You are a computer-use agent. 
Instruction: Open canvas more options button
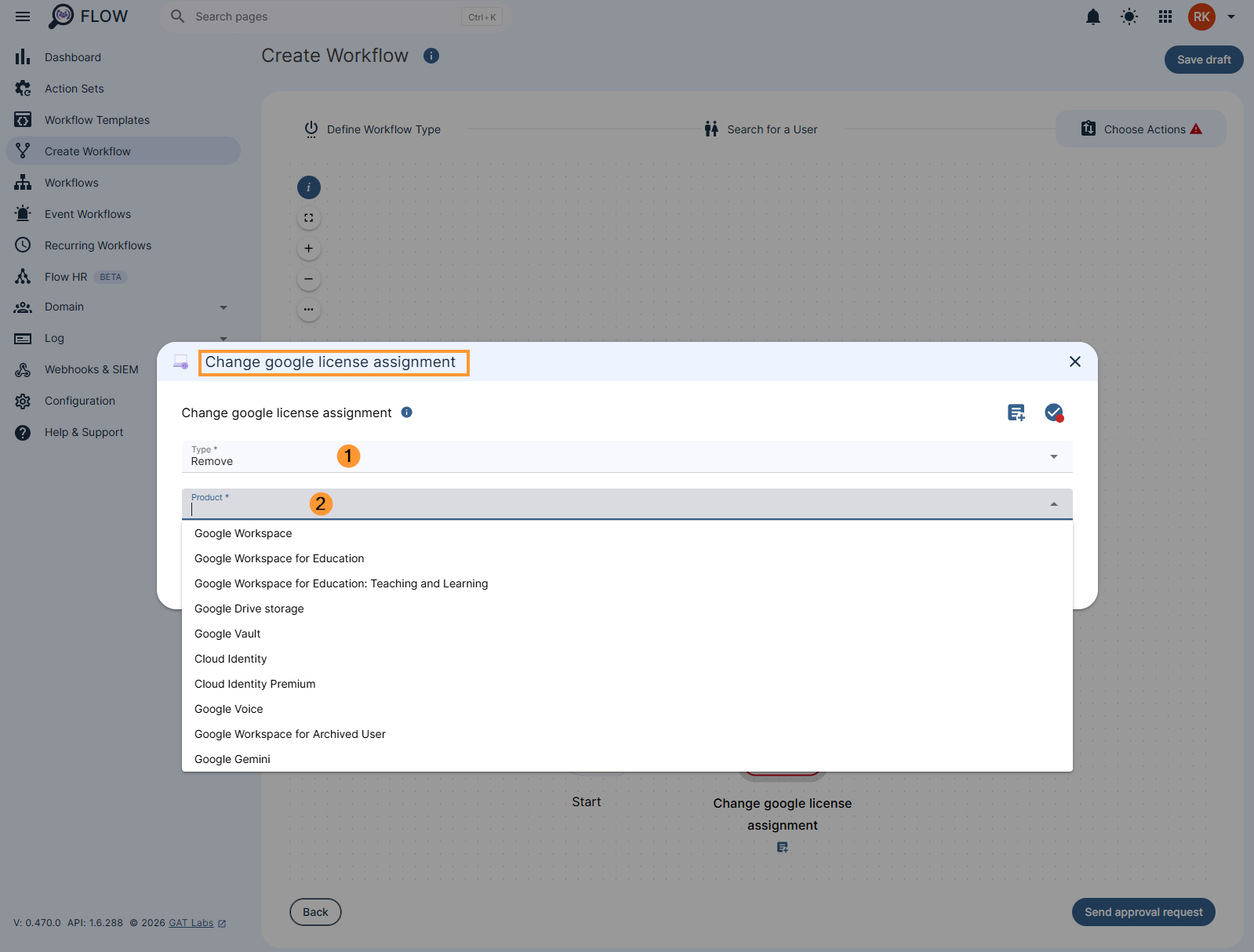(x=309, y=310)
